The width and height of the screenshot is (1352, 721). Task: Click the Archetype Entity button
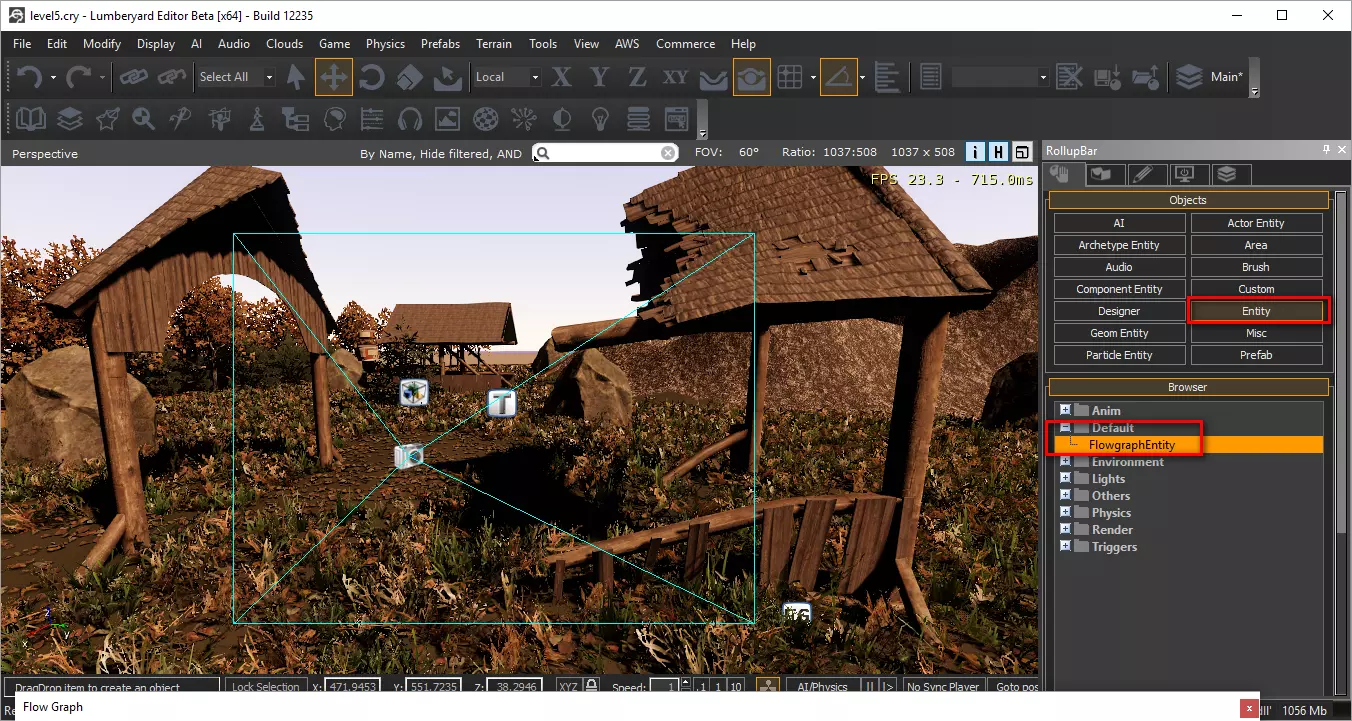click(x=1119, y=245)
